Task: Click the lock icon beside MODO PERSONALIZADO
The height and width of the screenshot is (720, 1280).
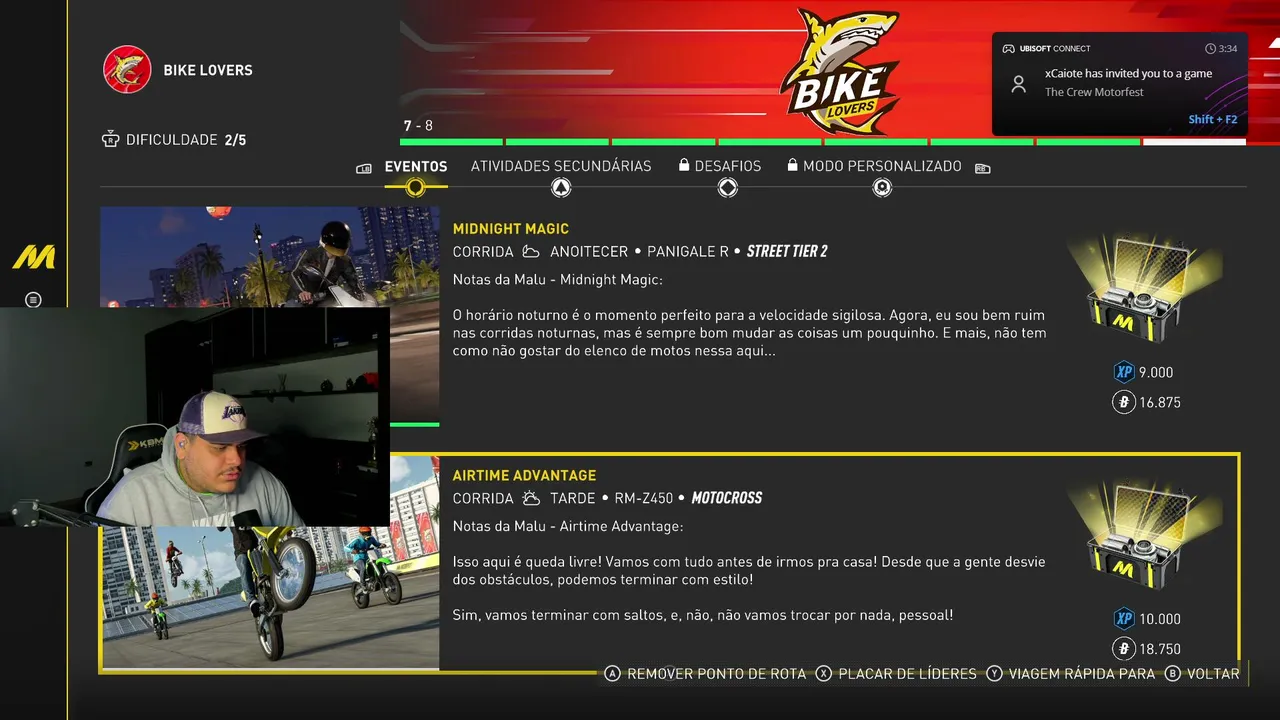Action: 792,165
